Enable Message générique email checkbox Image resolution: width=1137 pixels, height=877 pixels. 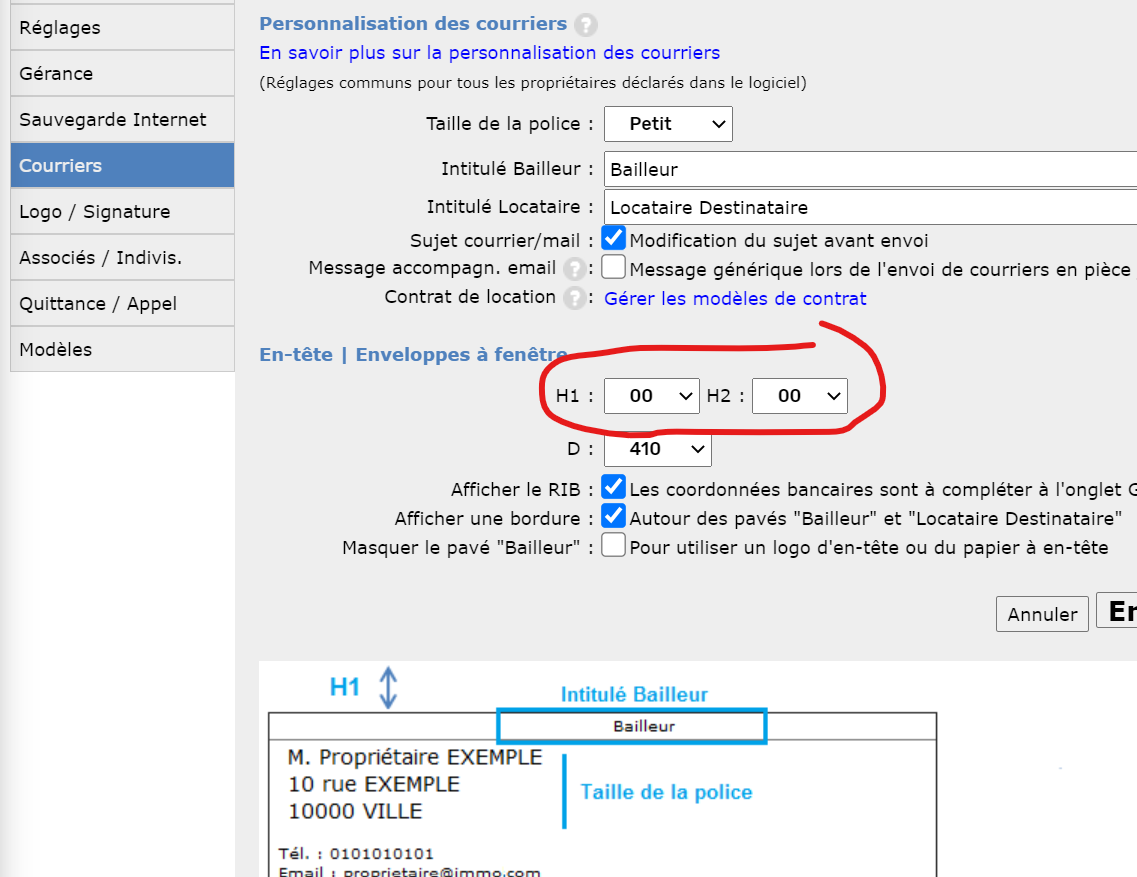[613, 267]
